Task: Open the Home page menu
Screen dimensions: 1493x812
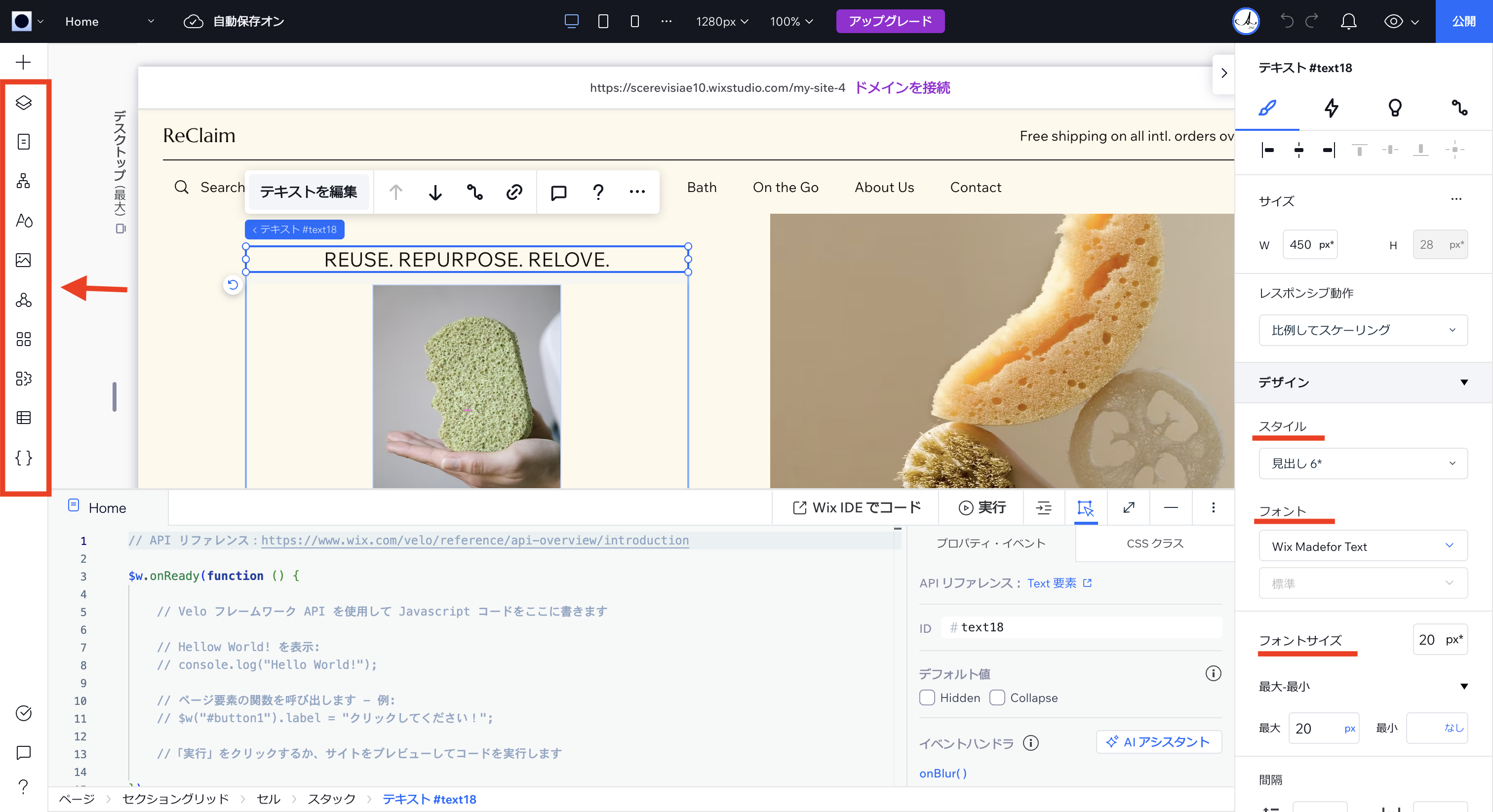Action: tap(110, 21)
